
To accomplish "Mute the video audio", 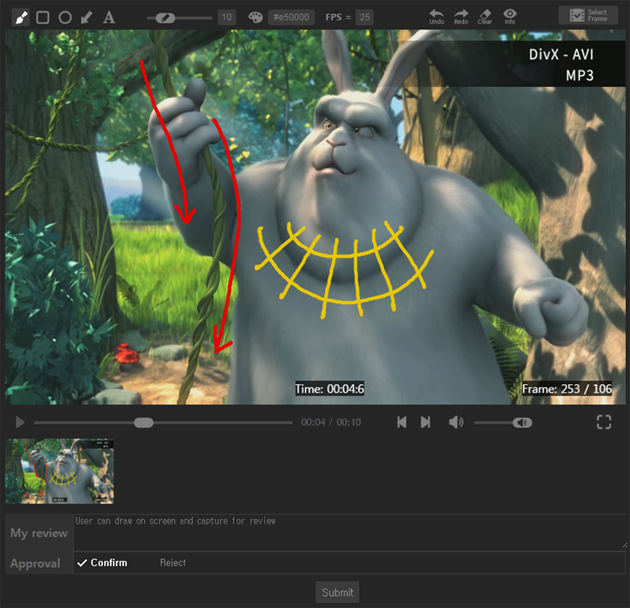I will (x=456, y=423).
